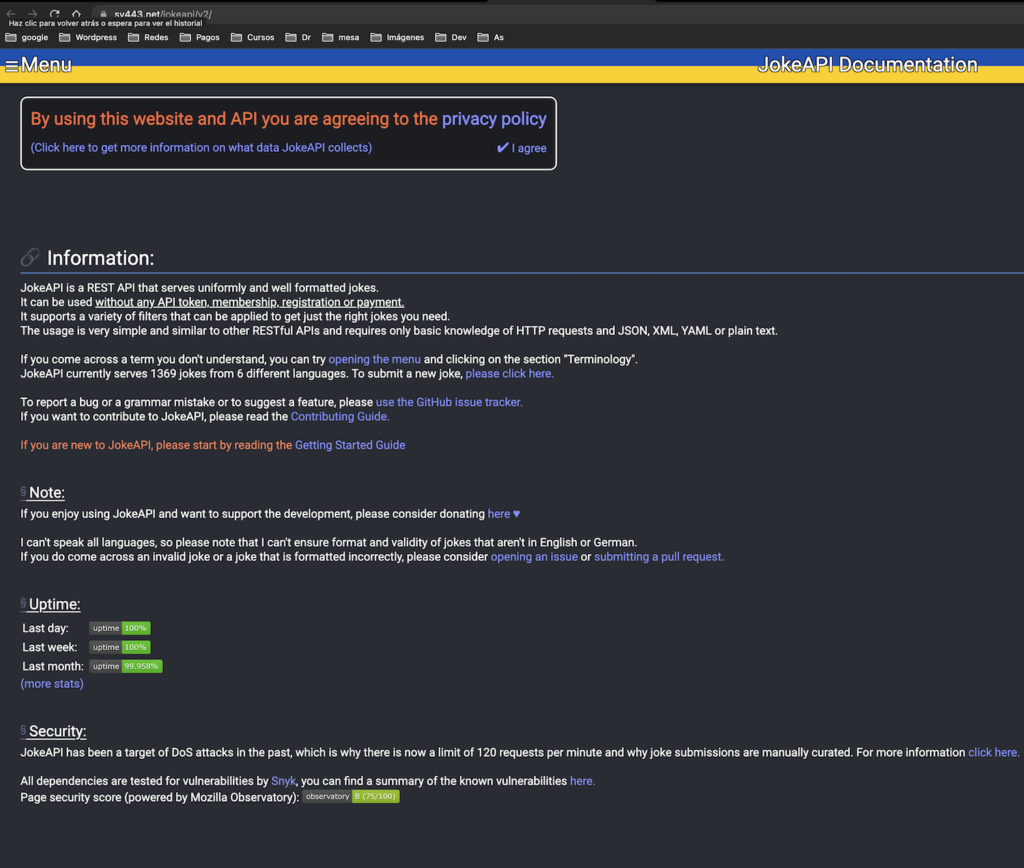
Task: Click the Last month uptime 99.958% badge
Action: click(x=125, y=666)
